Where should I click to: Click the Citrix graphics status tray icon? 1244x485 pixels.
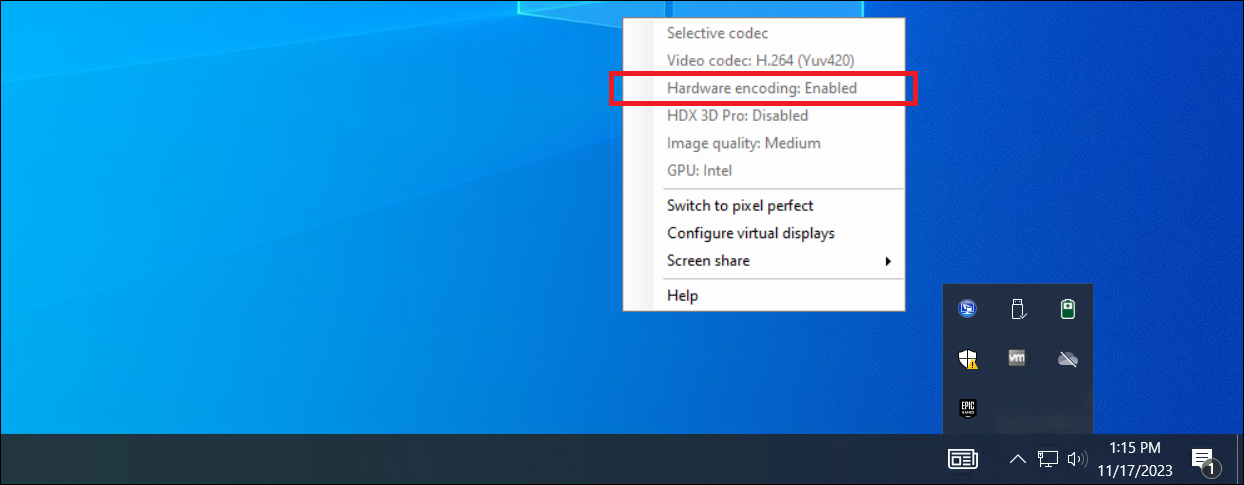(x=967, y=309)
